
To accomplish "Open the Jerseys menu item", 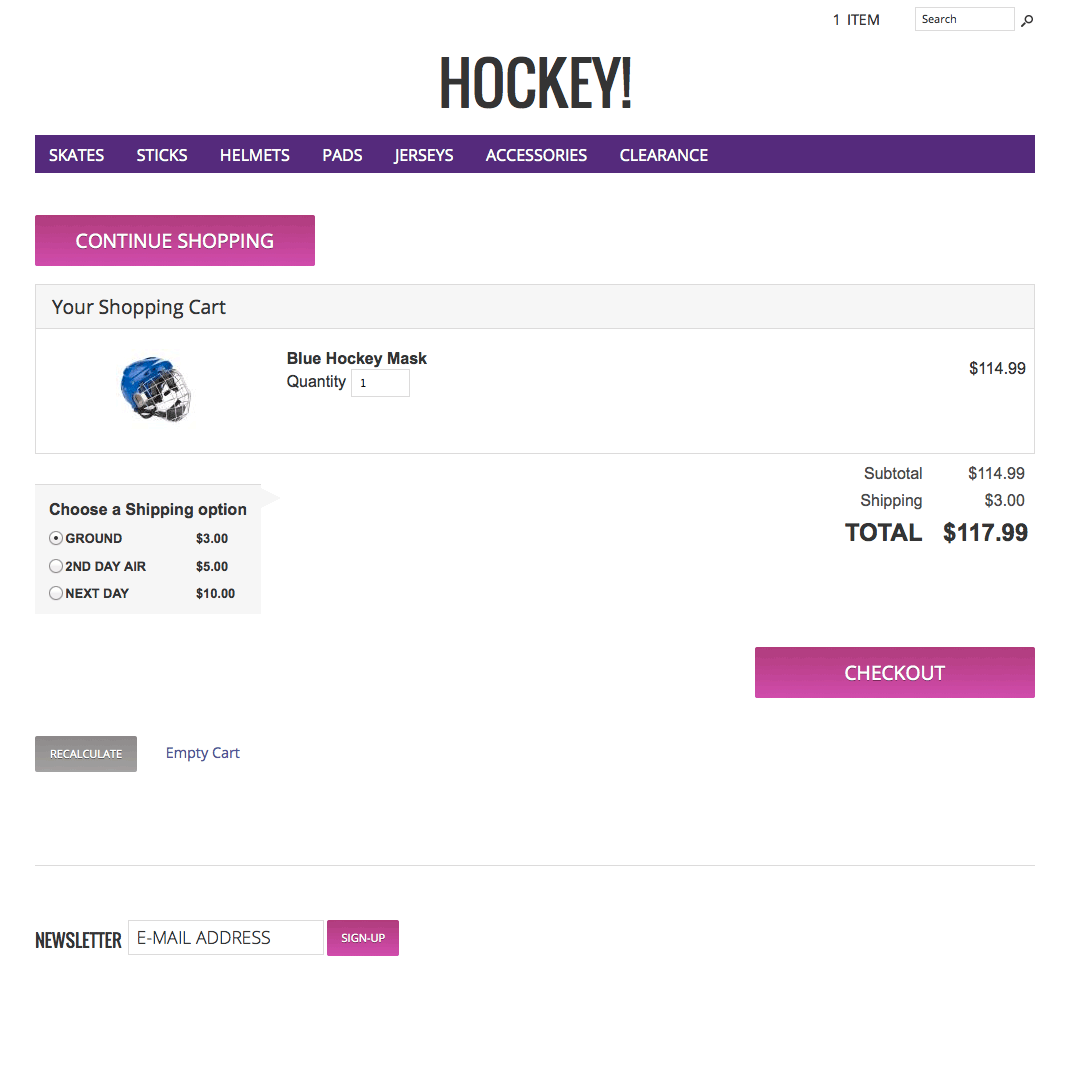I will [x=424, y=155].
